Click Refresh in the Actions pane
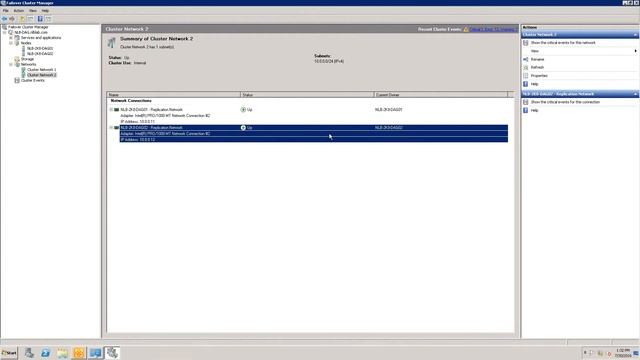 click(x=537, y=67)
